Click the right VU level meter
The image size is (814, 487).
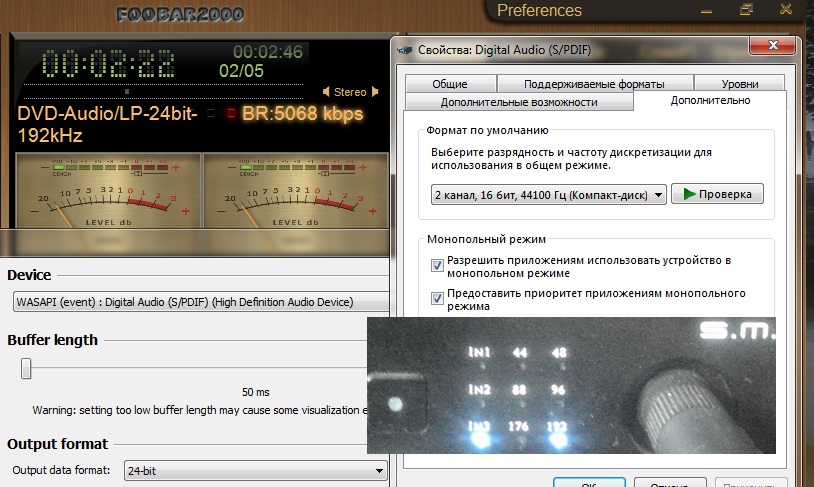pos(294,189)
